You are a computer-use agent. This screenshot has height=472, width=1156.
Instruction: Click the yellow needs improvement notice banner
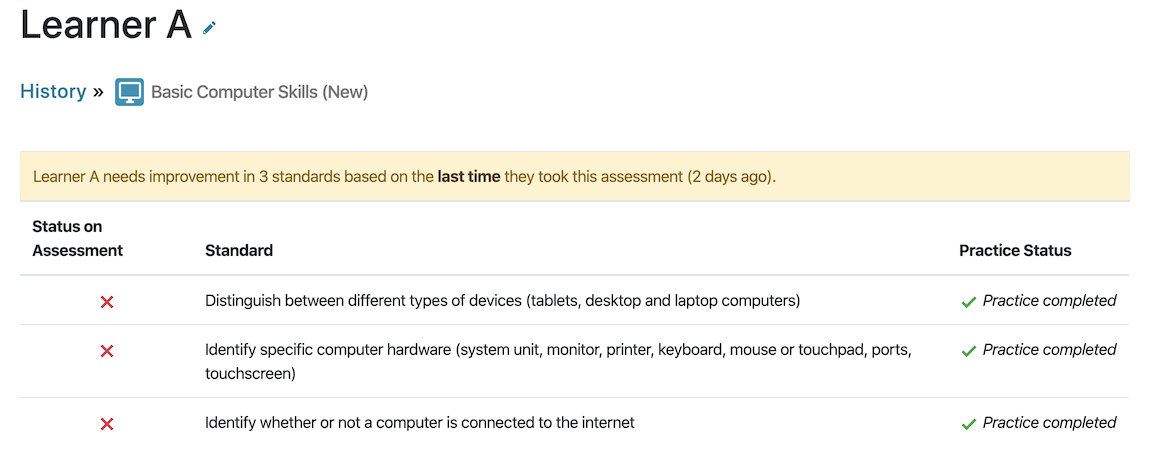point(574,177)
